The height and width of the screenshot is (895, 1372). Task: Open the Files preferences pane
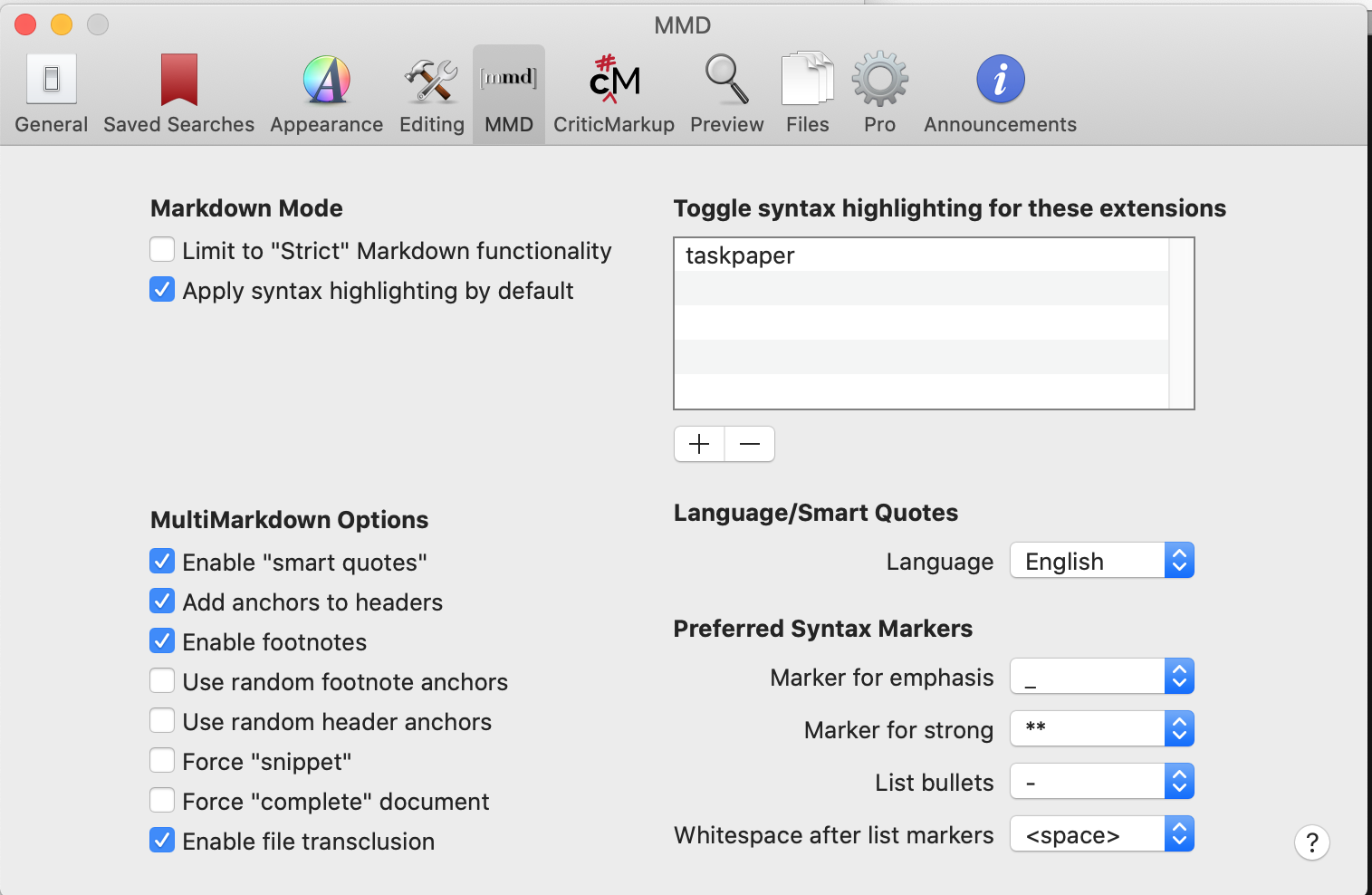pos(807,94)
